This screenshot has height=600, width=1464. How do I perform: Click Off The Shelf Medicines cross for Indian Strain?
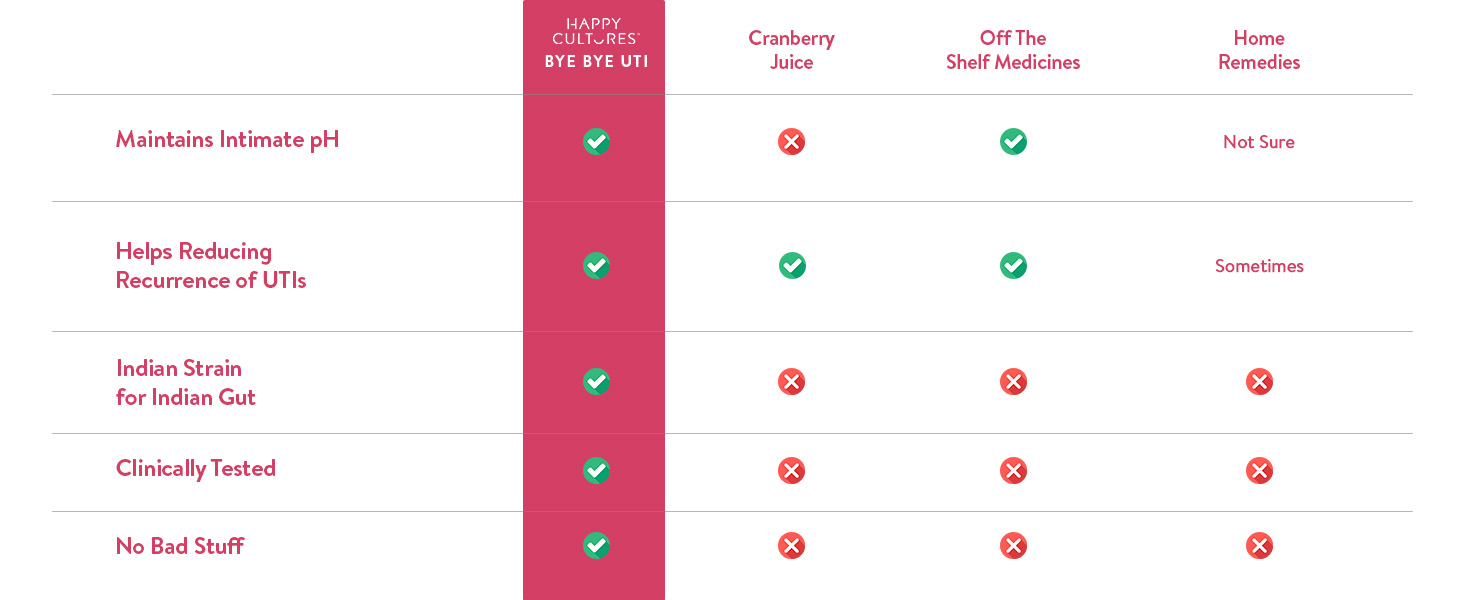(x=1013, y=381)
